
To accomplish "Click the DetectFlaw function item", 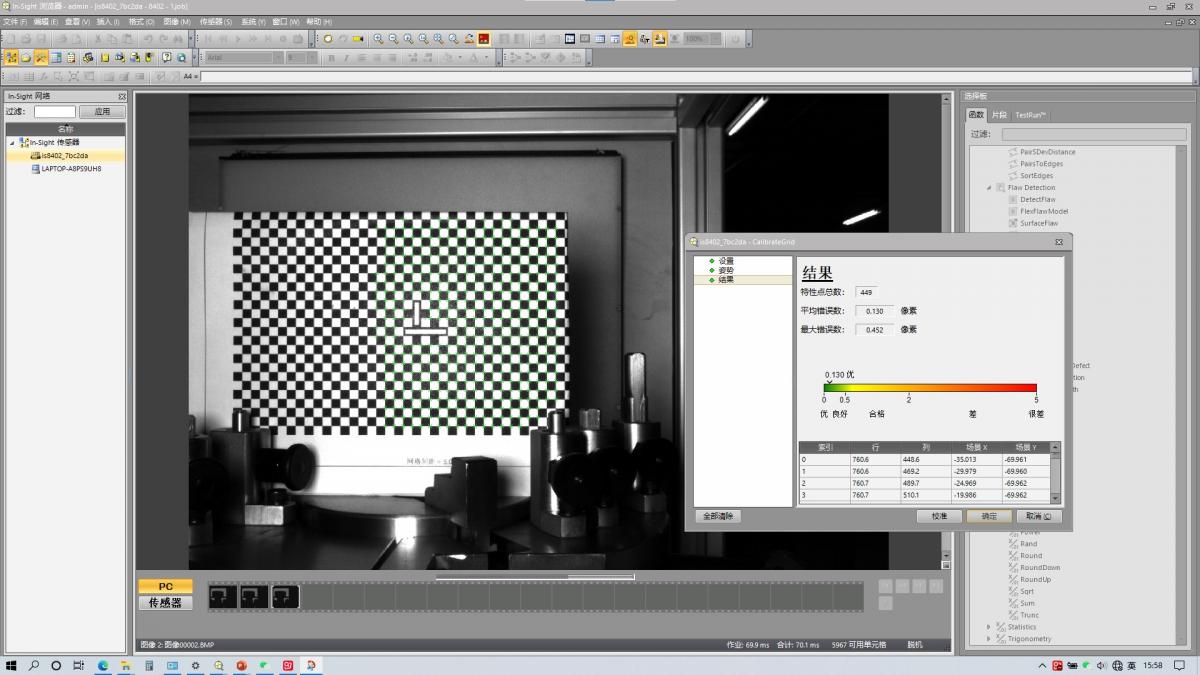I will (1037, 200).
